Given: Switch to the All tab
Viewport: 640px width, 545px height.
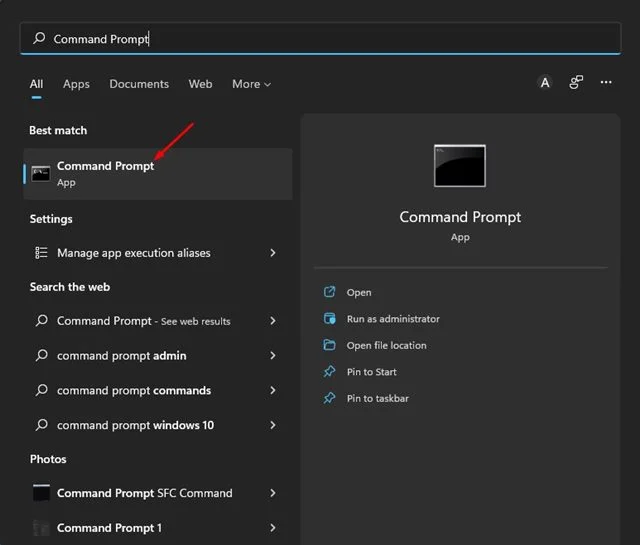Looking at the screenshot, I should 36,84.
